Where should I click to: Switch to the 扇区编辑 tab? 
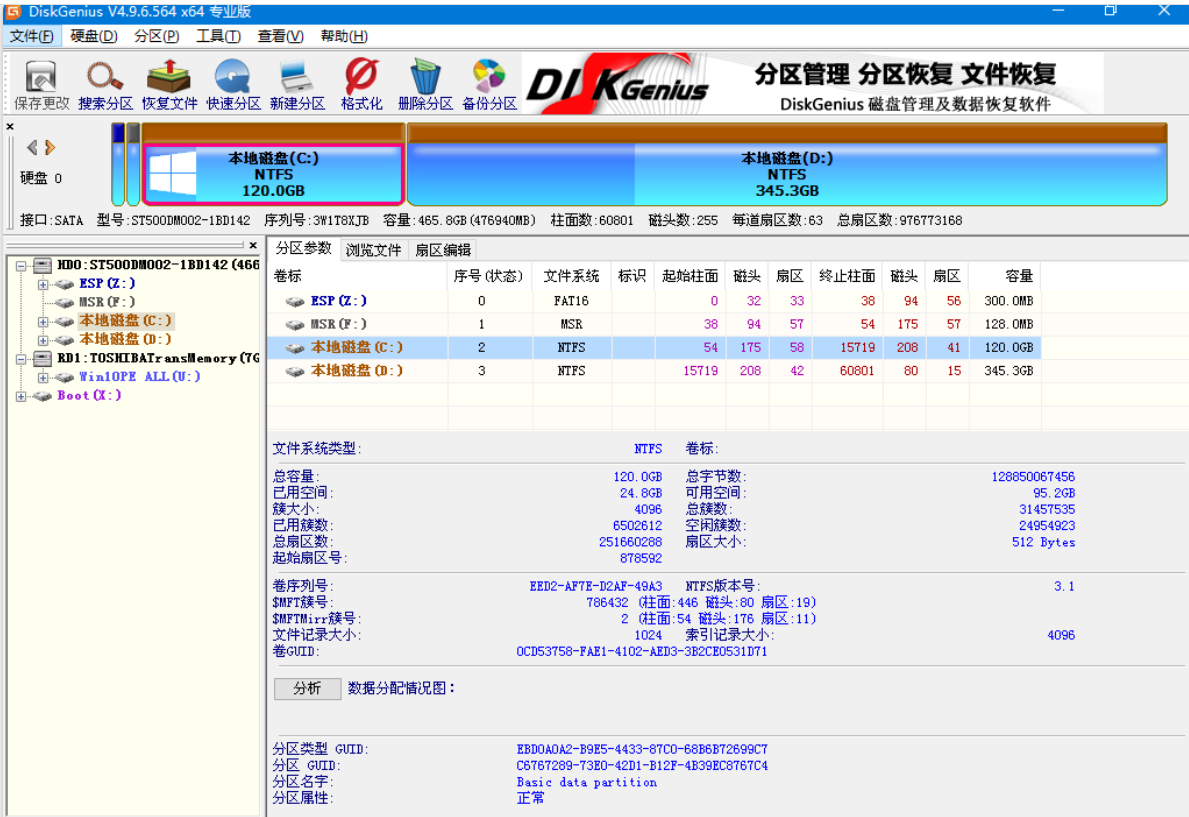pyautogui.click(x=442, y=250)
